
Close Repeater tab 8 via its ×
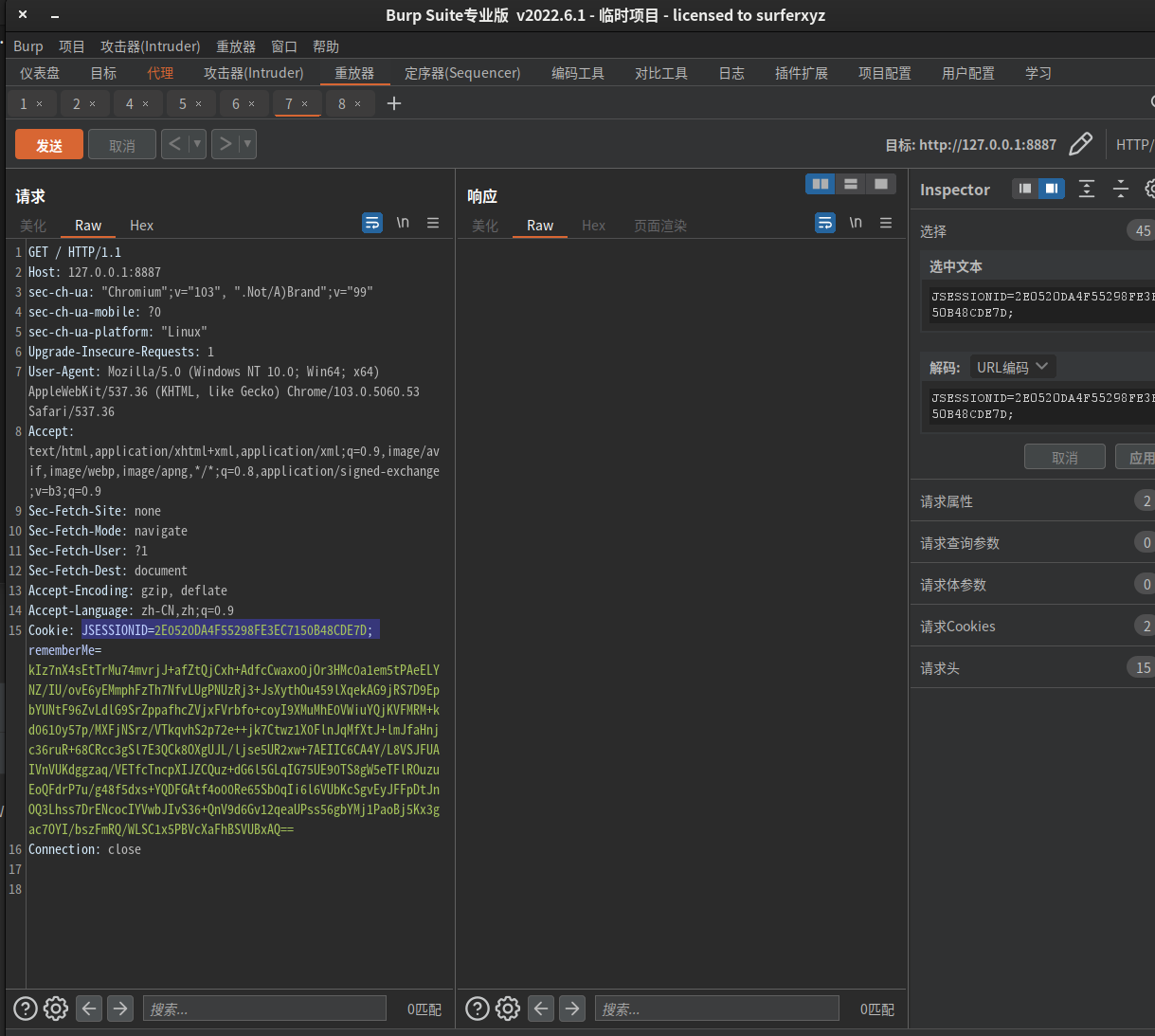pos(357,104)
